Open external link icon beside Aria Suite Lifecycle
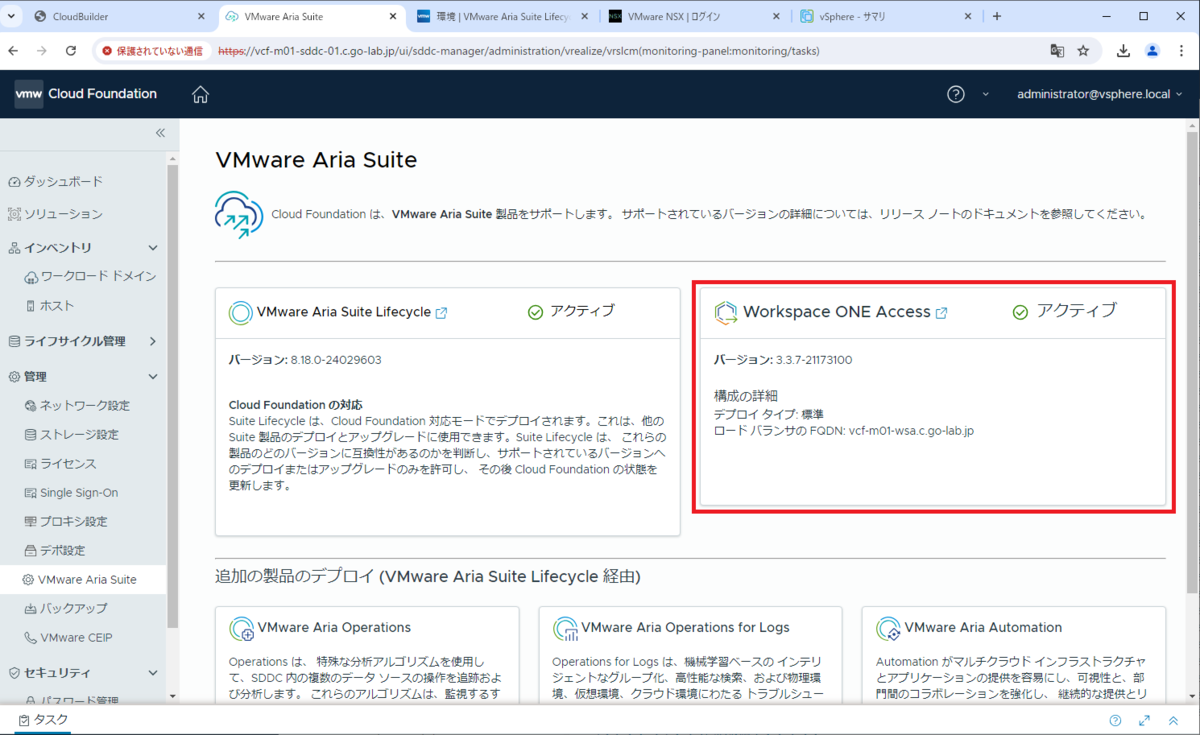Screen dimensions: 1200x735 [x=441, y=313]
